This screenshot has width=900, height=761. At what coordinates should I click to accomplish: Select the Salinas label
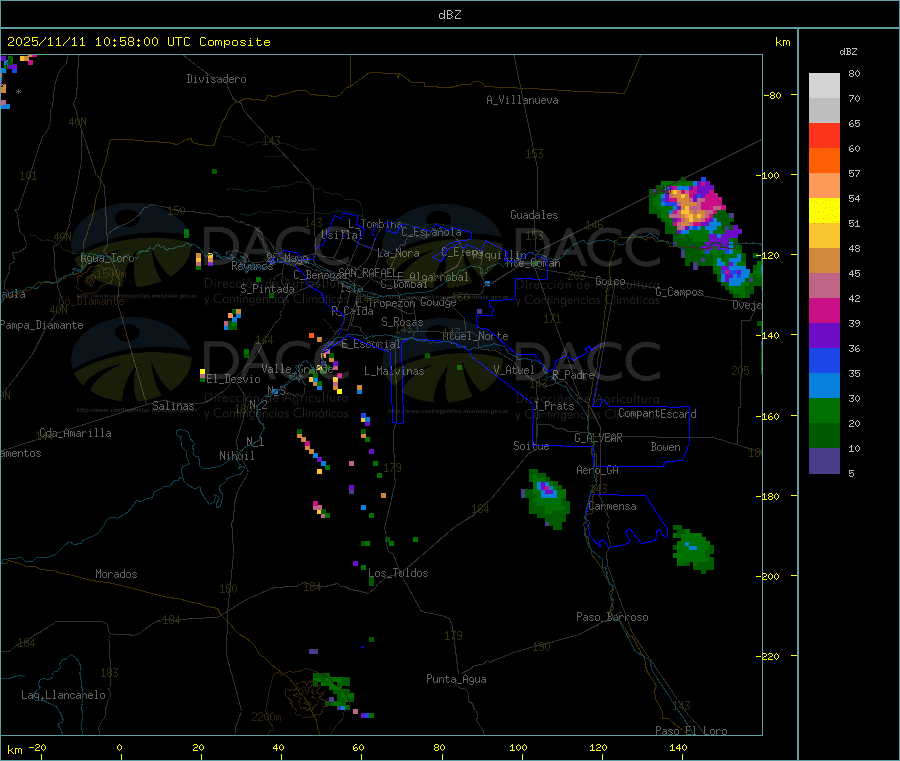tap(173, 406)
